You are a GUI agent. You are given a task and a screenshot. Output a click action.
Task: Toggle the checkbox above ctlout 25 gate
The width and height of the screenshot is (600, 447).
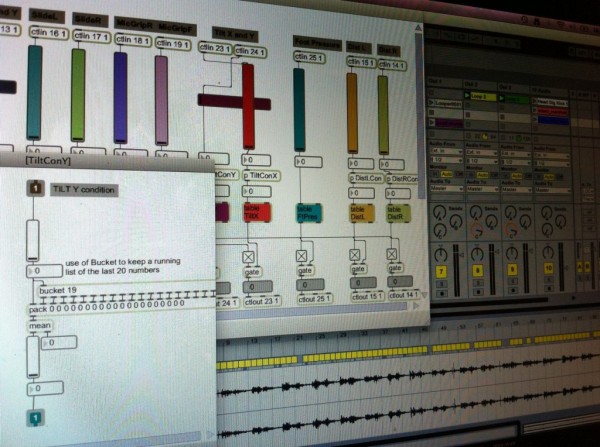300,257
